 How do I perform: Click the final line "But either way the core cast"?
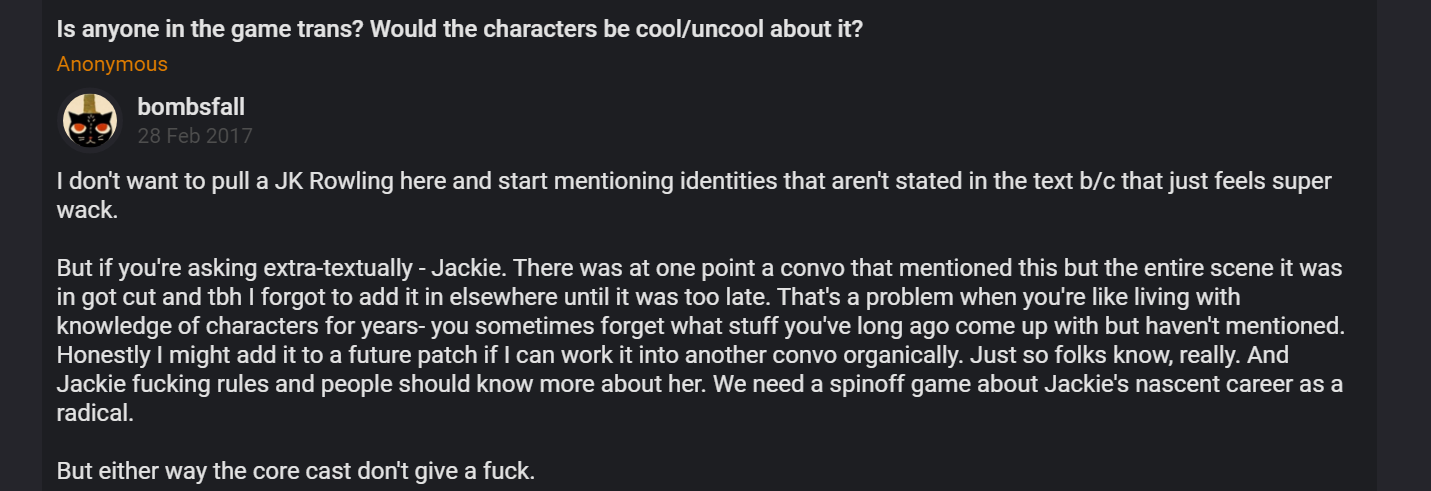296,471
